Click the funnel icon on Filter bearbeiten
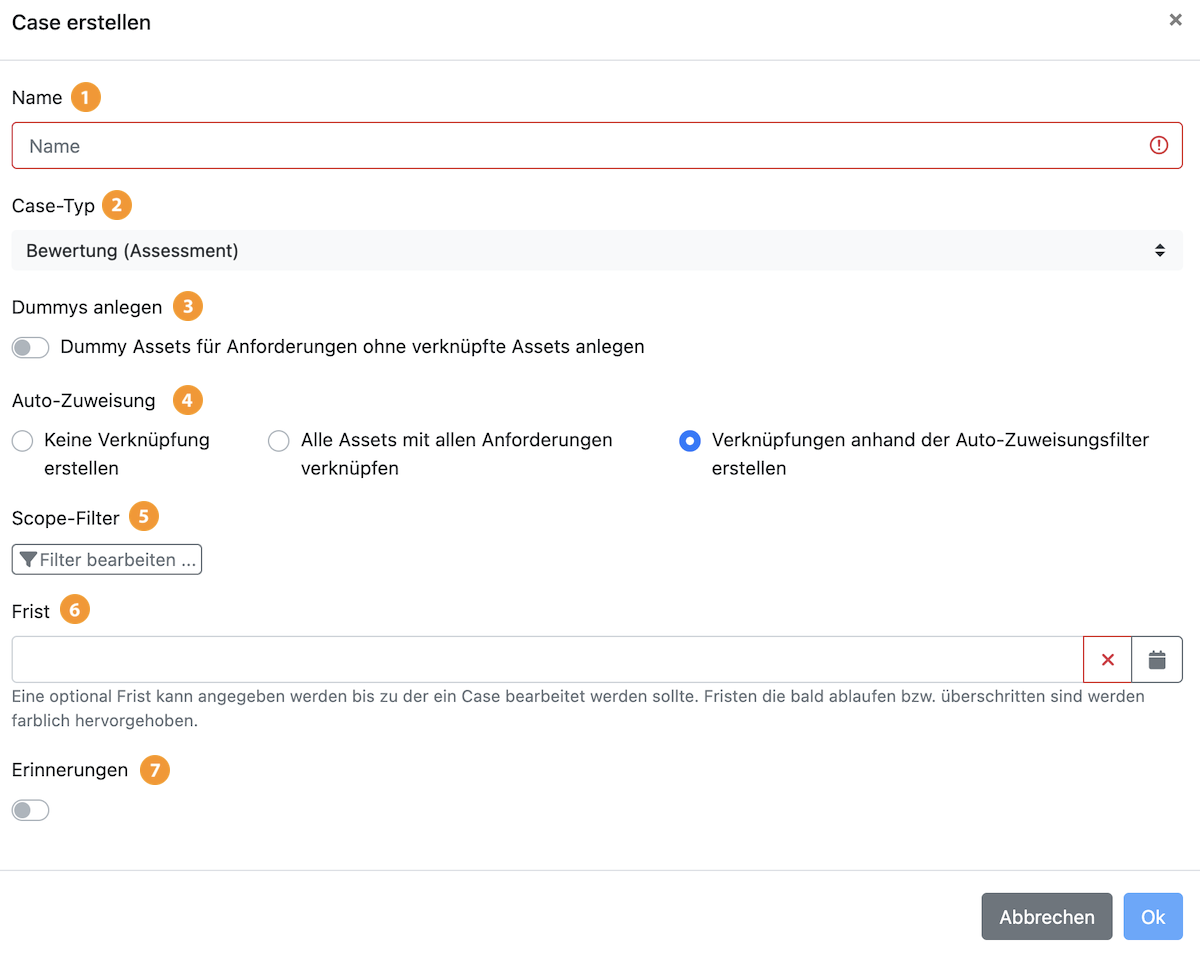This screenshot has width=1200, height=959. click(28, 560)
